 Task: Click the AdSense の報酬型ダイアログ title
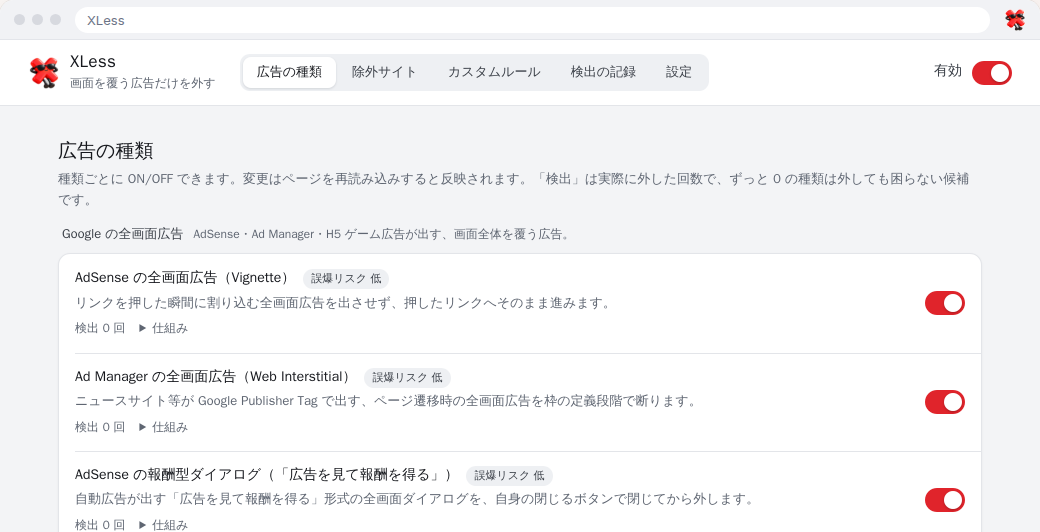pos(266,475)
